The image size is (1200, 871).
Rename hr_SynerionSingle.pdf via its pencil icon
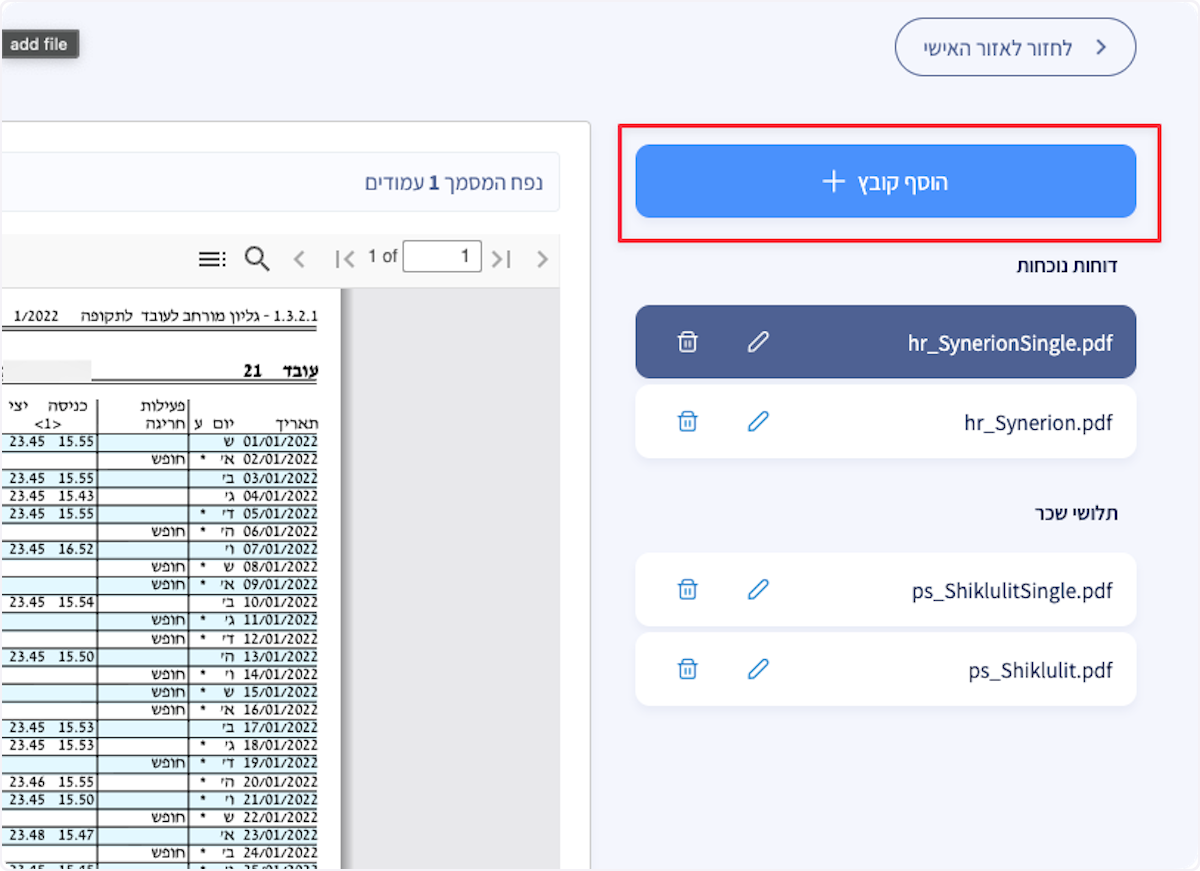(x=758, y=341)
